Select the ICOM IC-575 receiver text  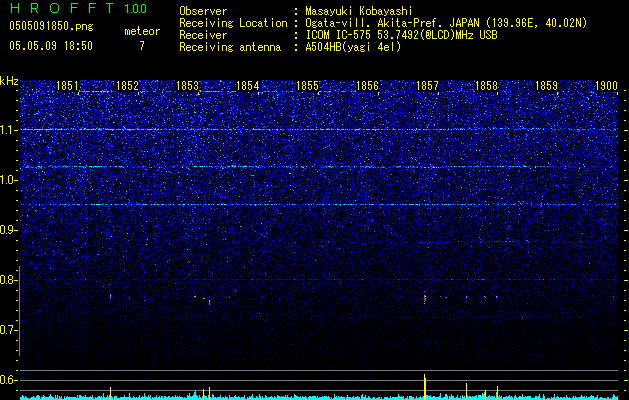[346, 34]
